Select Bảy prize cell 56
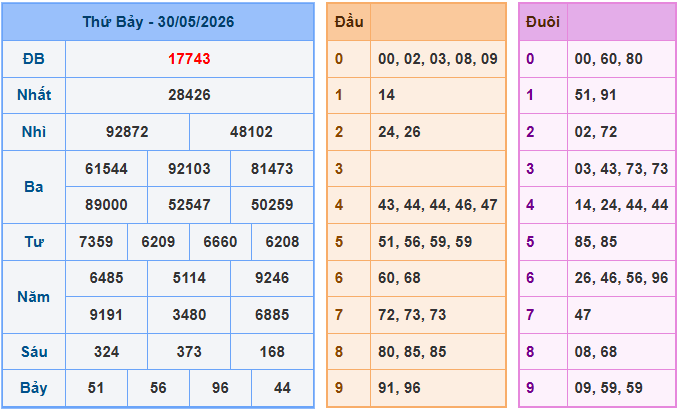Viewport: 678px width, 411px height. (x=158, y=388)
